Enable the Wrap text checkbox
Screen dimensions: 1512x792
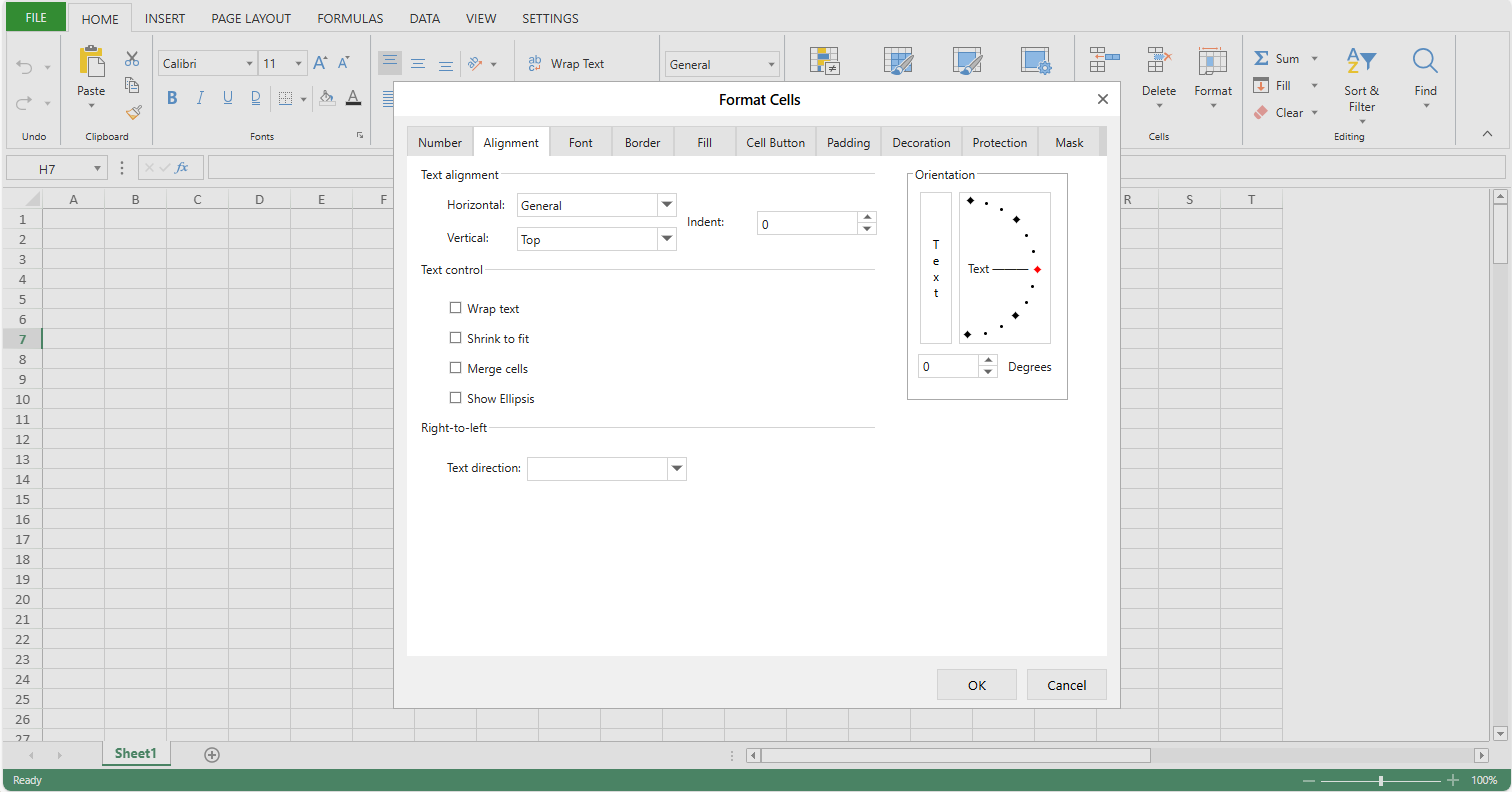point(456,308)
